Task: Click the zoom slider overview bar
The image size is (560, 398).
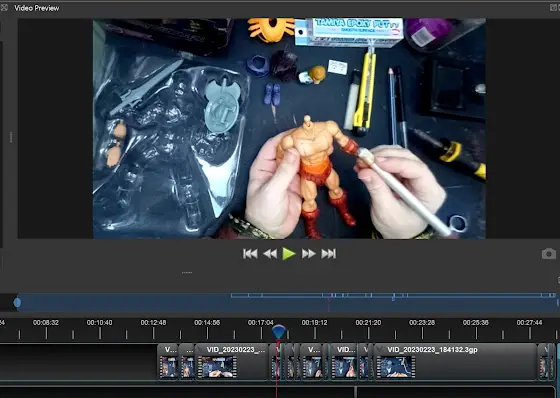Action: [x=288, y=303]
